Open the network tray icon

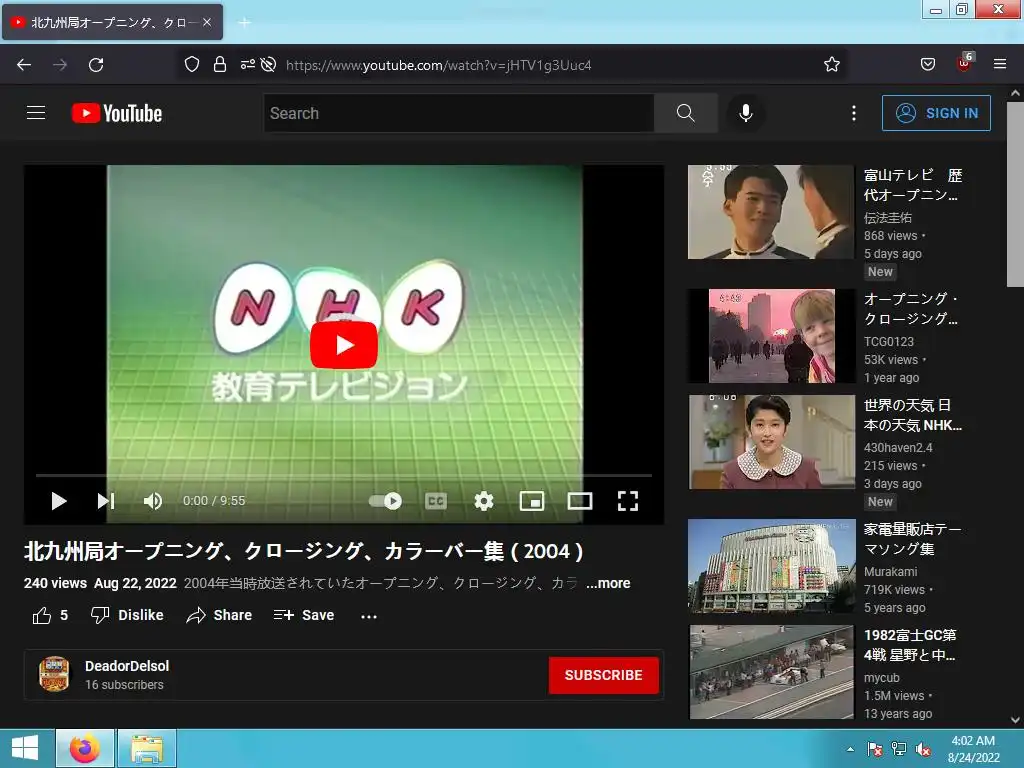point(899,749)
